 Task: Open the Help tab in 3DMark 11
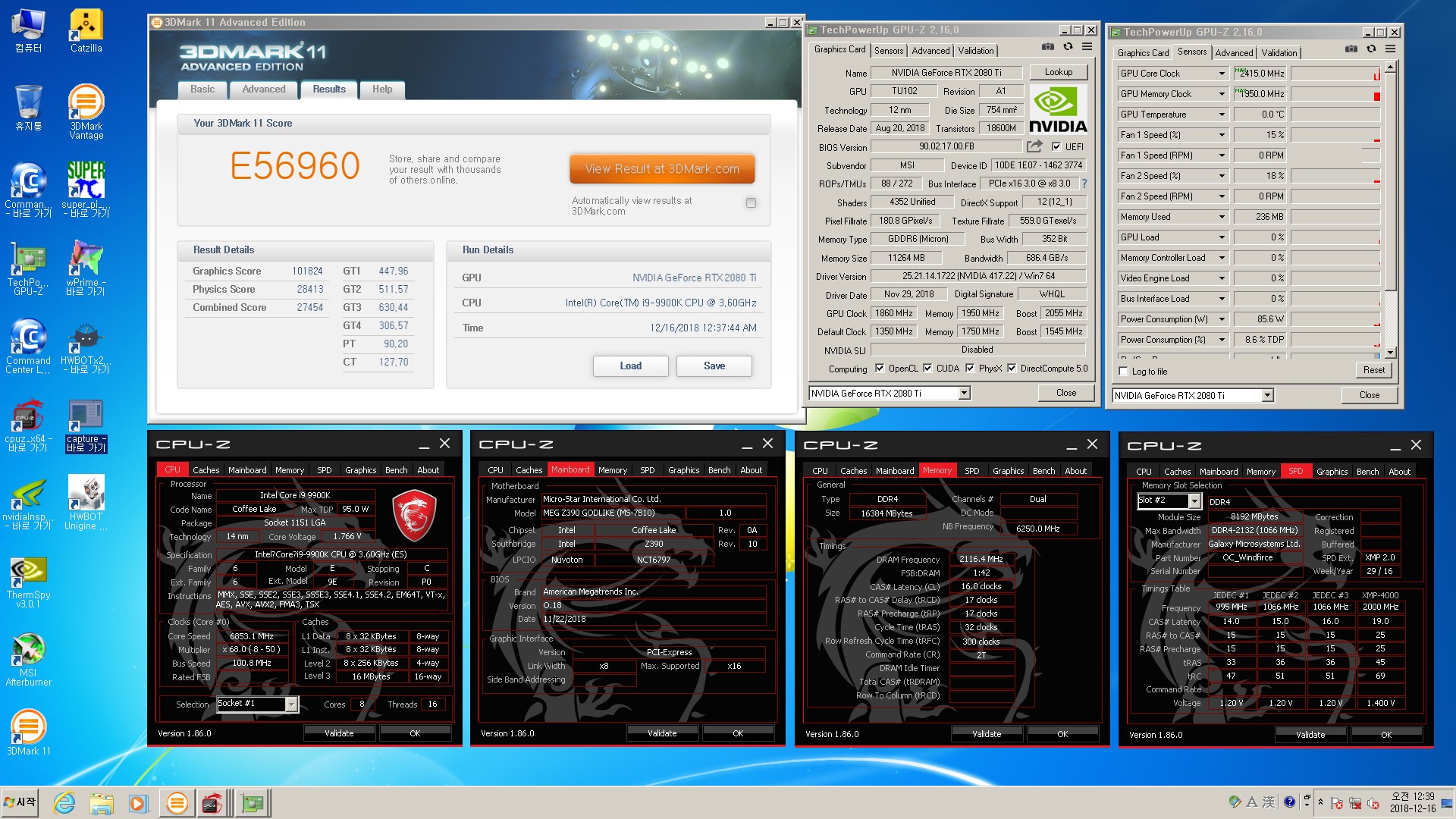coord(382,89)
